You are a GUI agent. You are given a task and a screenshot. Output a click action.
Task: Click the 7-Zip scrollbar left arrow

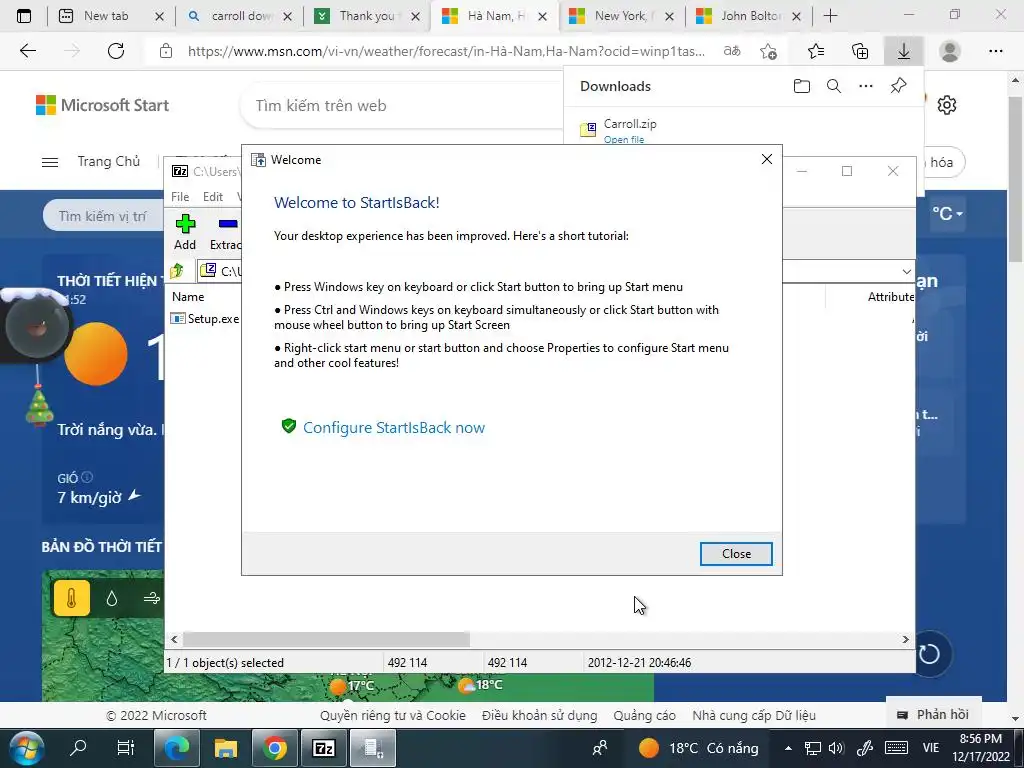point(174,639)
